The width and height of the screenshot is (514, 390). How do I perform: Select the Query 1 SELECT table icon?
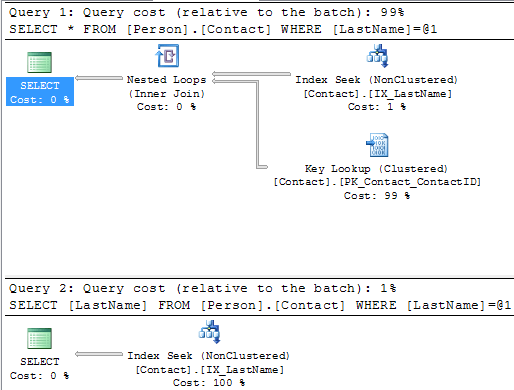tap(39, 62)
